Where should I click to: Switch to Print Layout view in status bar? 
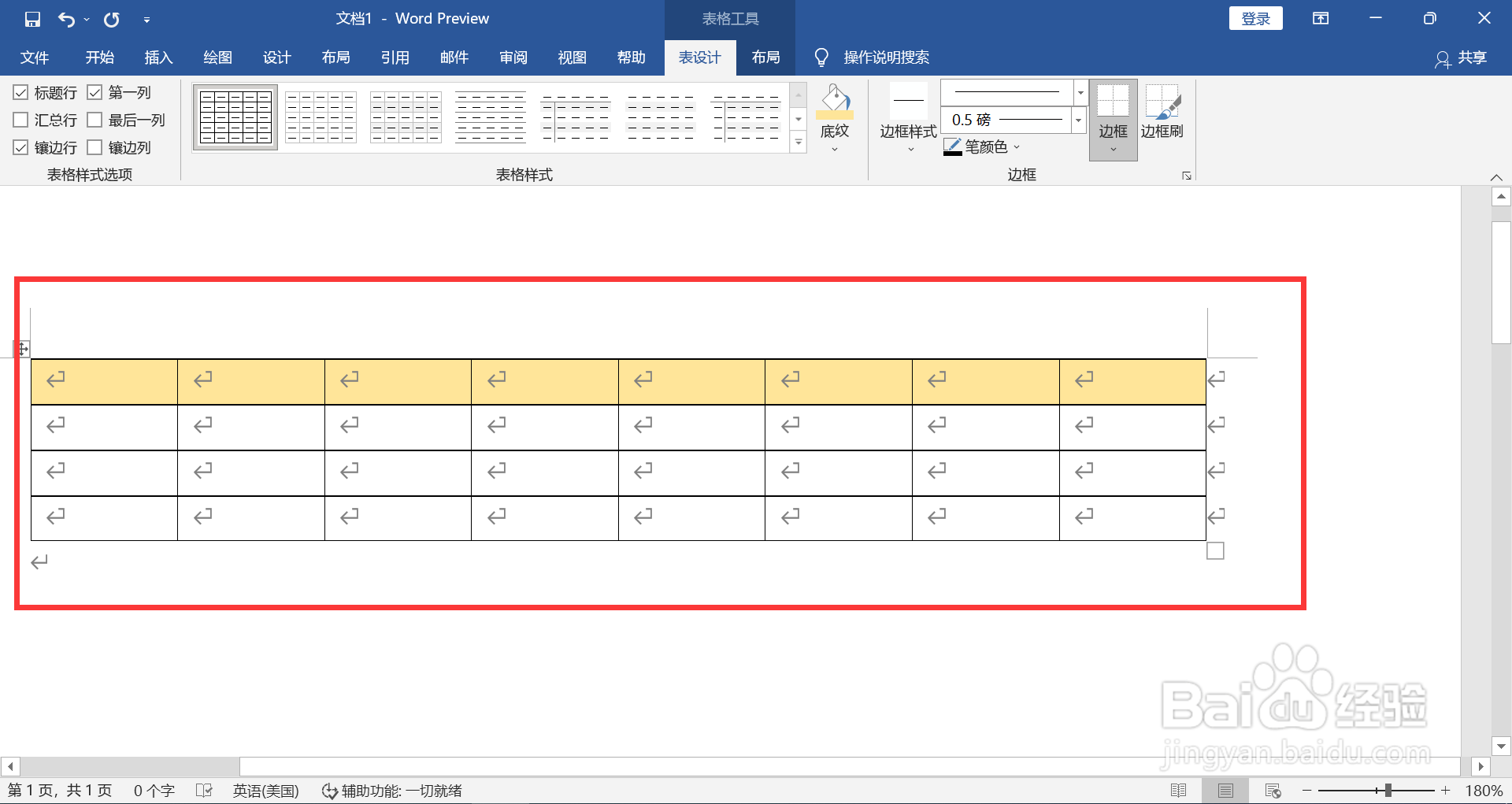point(1225,790)
